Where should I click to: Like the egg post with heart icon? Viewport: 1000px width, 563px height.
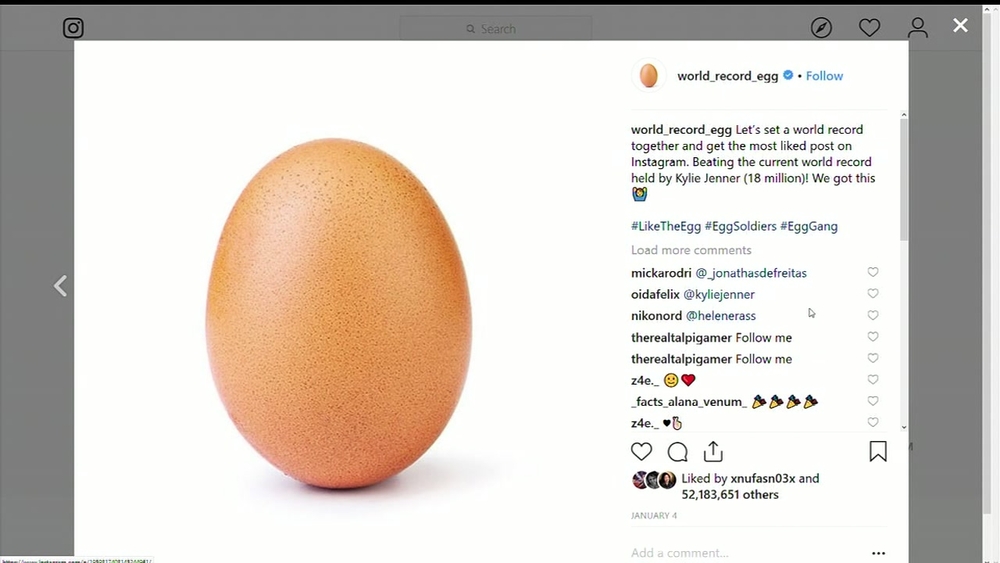pos(642,452)
